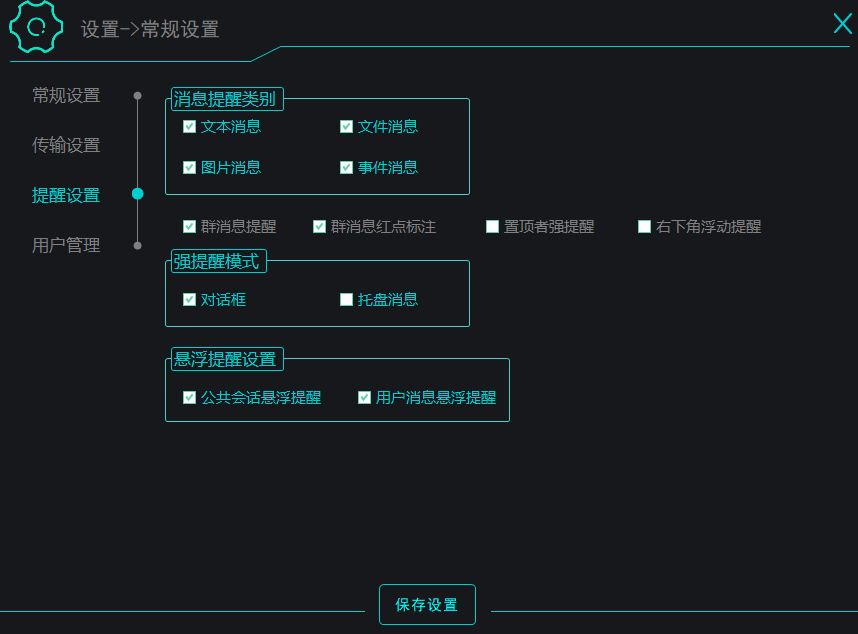The height and width of the screenshot is (634, 858).
Task: Uncheck the 文本消息 checkbox
Action: pos(189,127)
